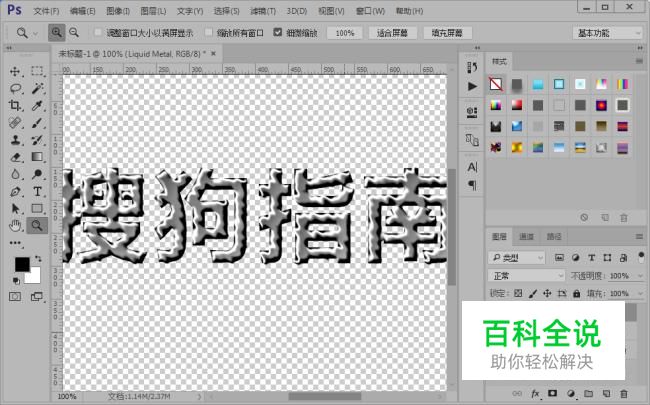Viewport: 650px width, 405px height.
Task: Open the workspace dropdown (基本功能)
Action: [x=607, y=33]
